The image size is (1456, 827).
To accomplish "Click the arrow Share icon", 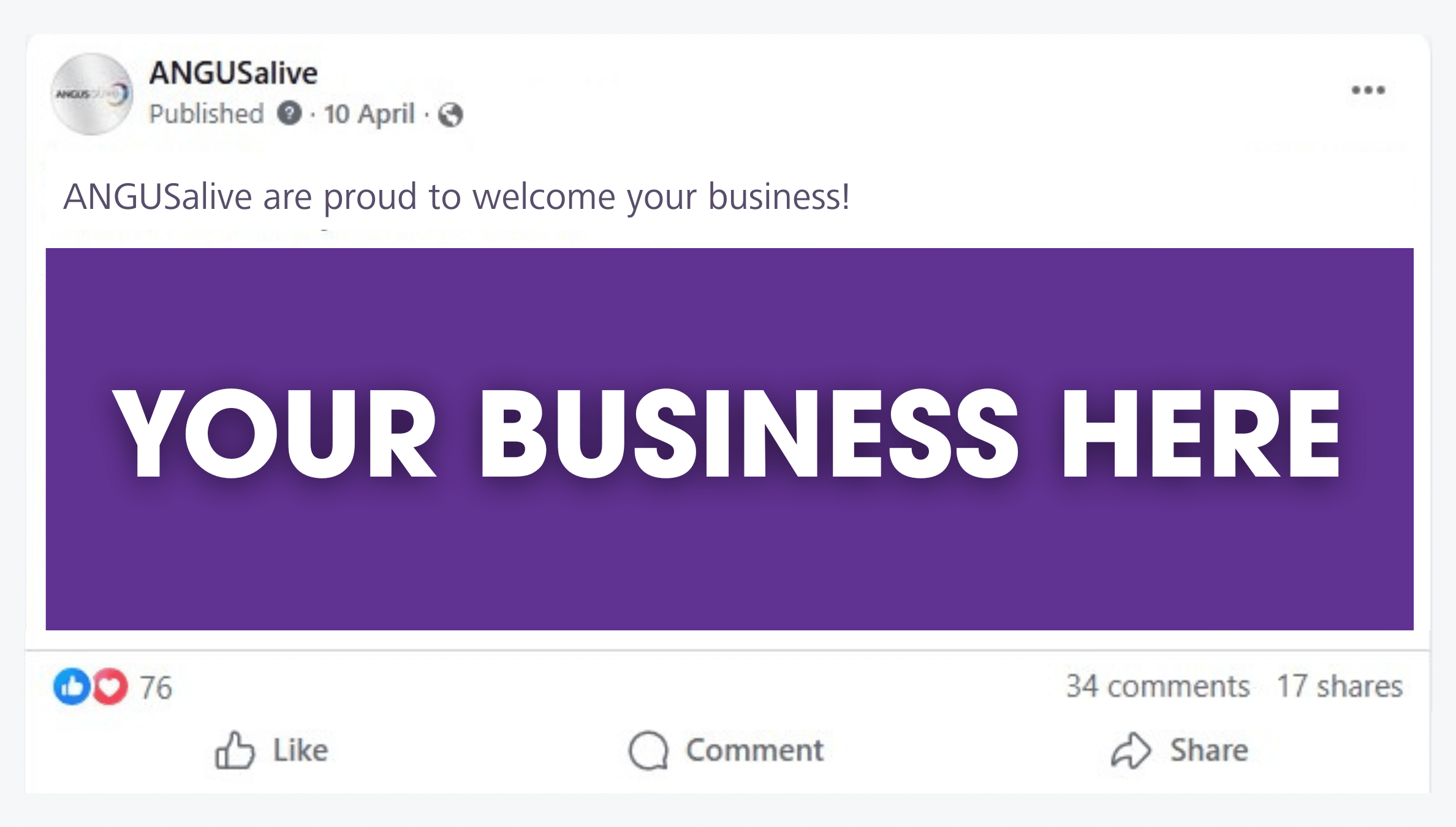I will click(x=1131, y=750).
